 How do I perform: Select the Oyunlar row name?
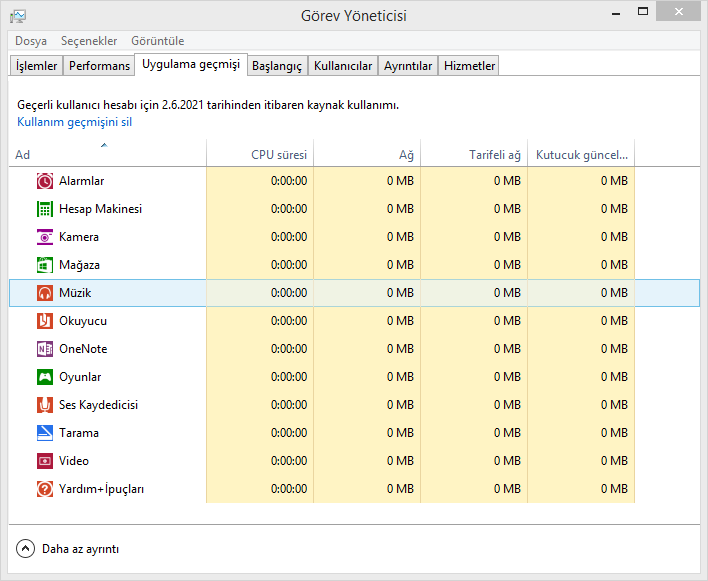pos(80,377)
